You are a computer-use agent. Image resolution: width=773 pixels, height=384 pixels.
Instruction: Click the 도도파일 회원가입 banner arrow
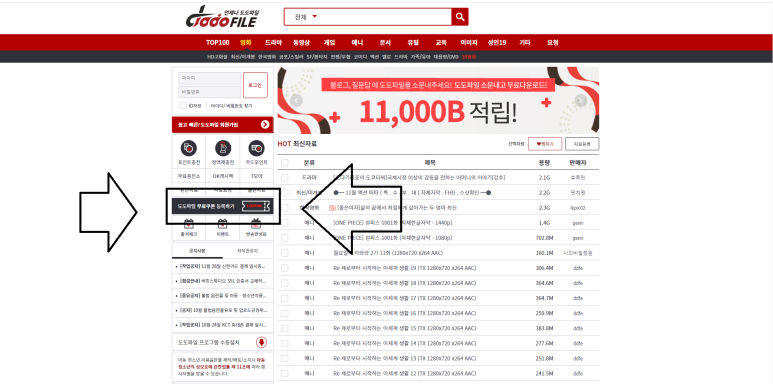click(x=266, y=125)
